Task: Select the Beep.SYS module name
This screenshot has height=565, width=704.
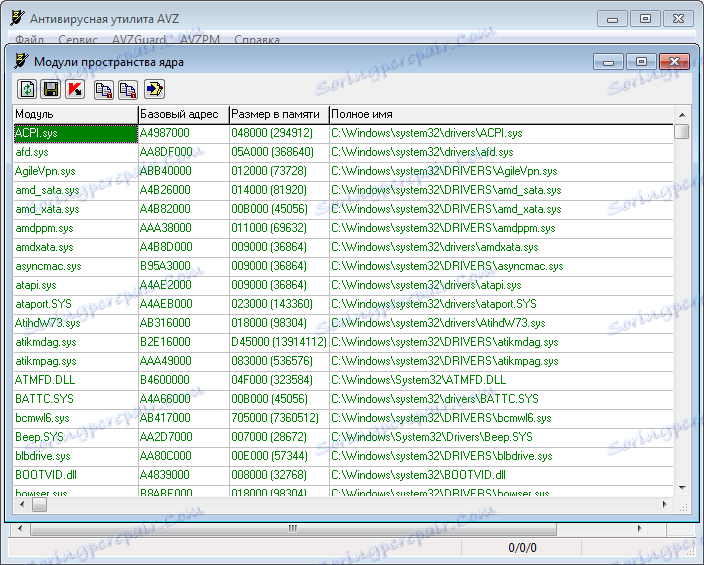Action: coord(39,437)
